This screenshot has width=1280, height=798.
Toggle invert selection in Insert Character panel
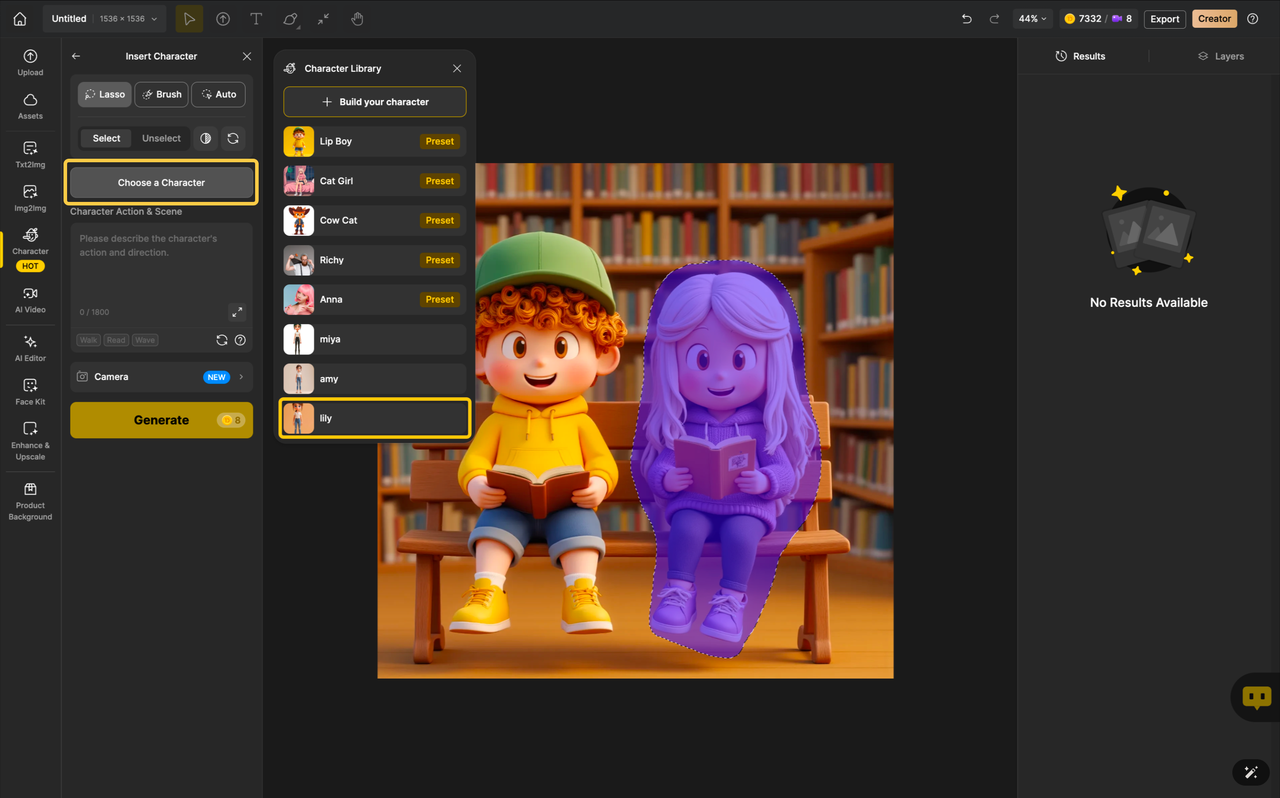[205, 138]
